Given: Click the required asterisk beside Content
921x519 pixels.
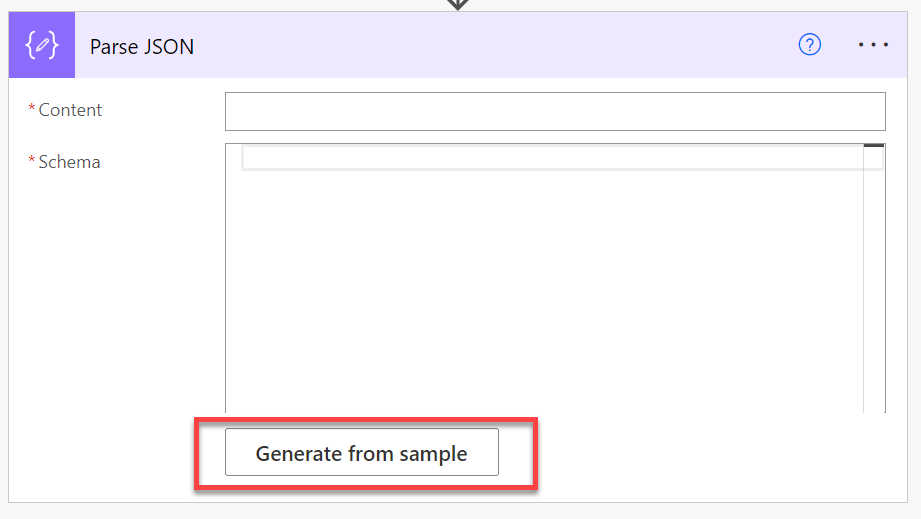Looking at the screenshot, I should (32, 109).
